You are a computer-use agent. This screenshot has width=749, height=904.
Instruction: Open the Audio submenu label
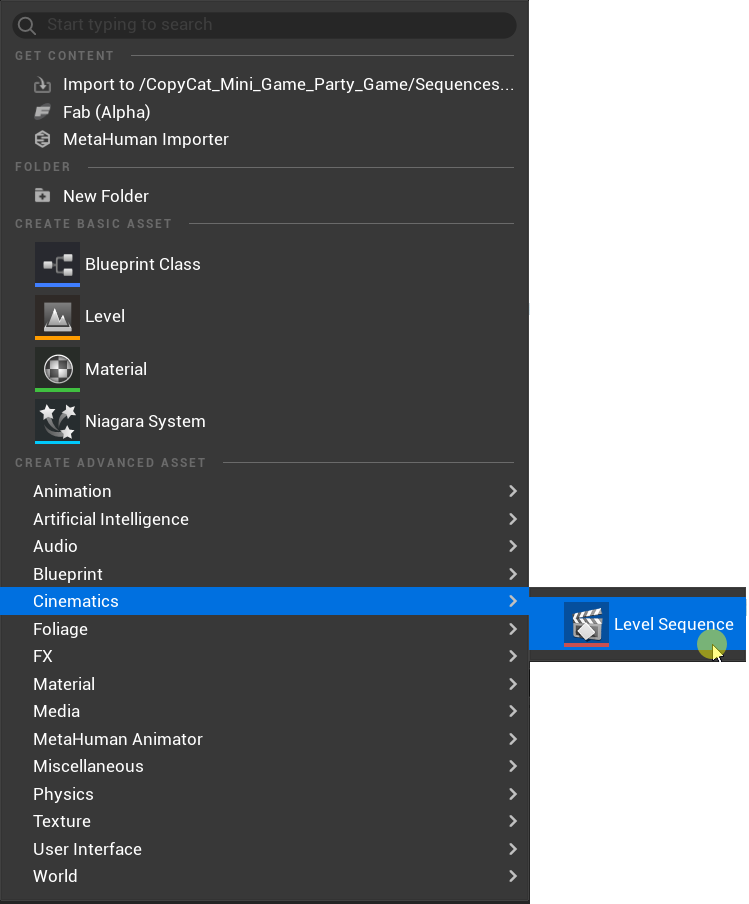pos(55,546)
